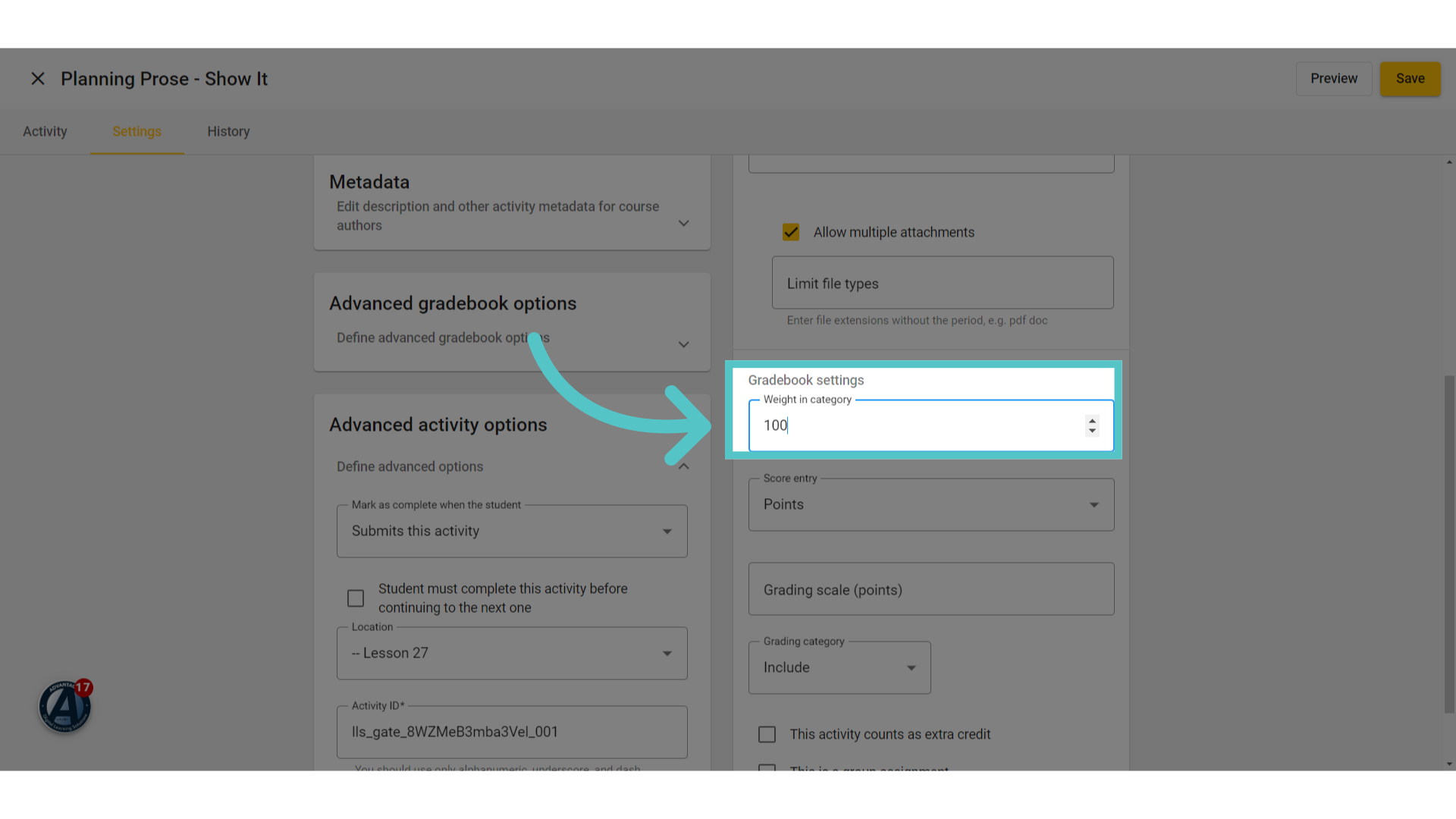Click the Advantage badge icon with notifications
The width and height of the screenshot is (1456, 819).
65,706
